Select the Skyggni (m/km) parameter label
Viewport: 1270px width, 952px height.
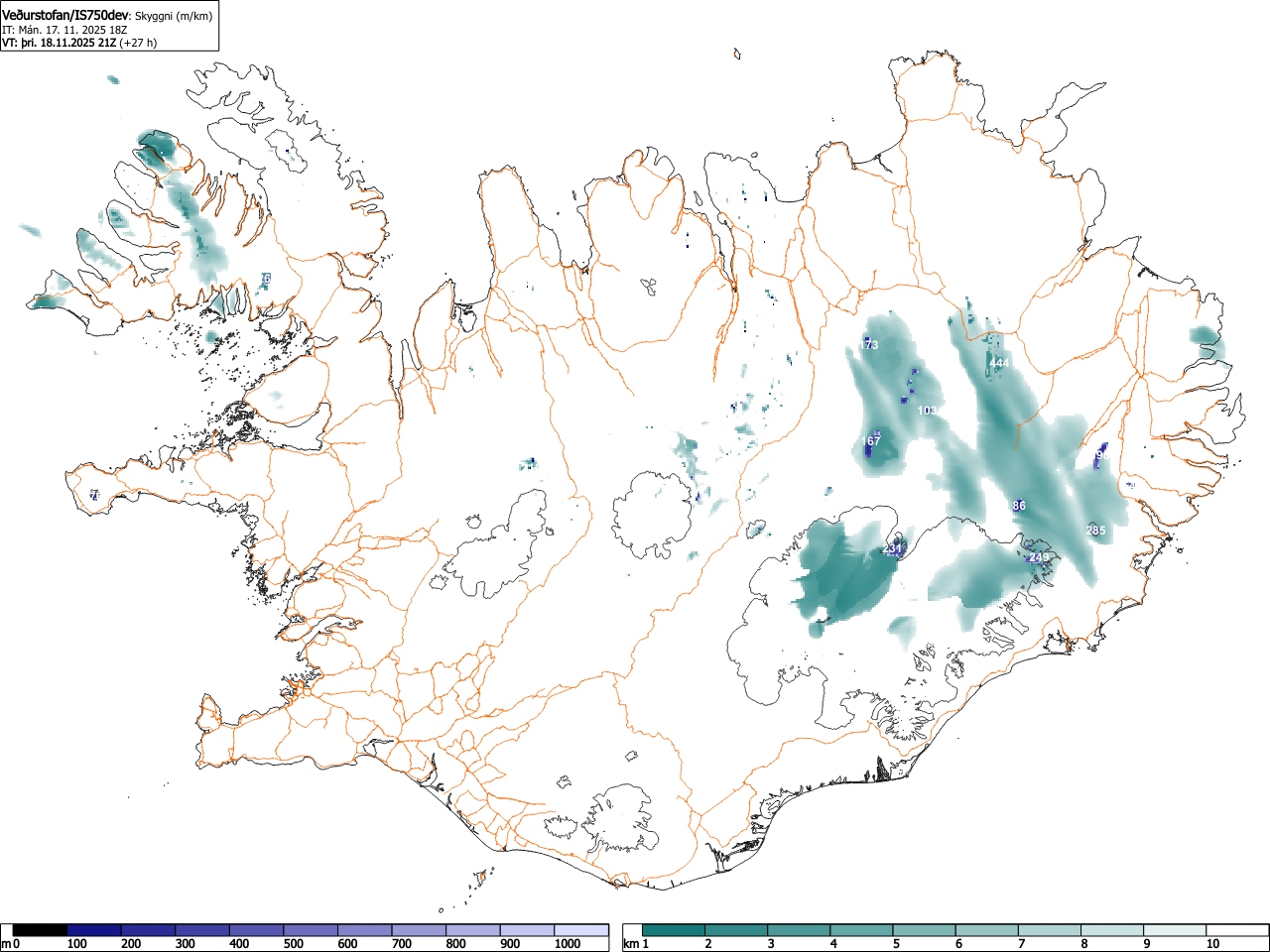[173, 16]
